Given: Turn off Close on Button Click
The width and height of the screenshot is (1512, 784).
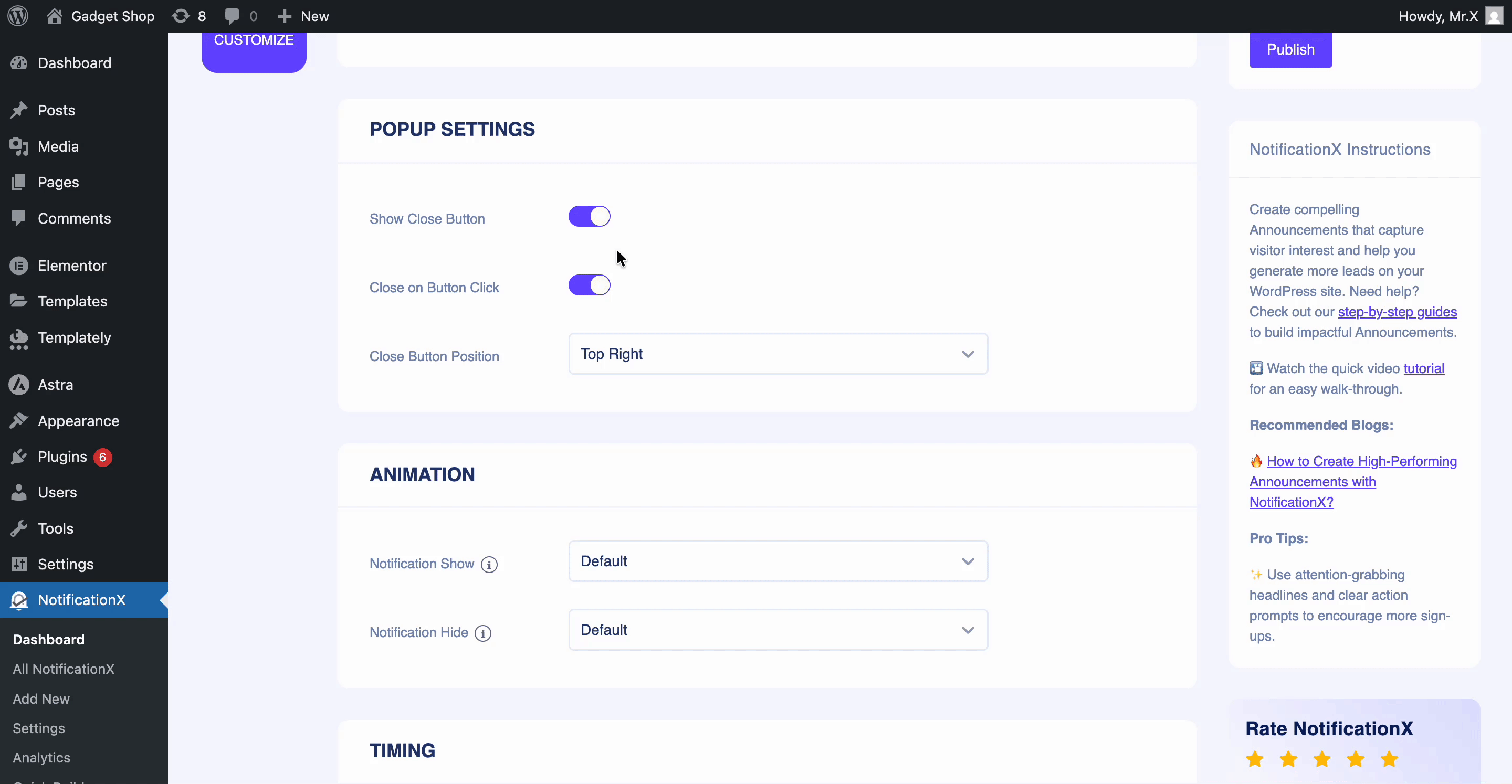Looking at the screenshot, I should click(589, 285).
